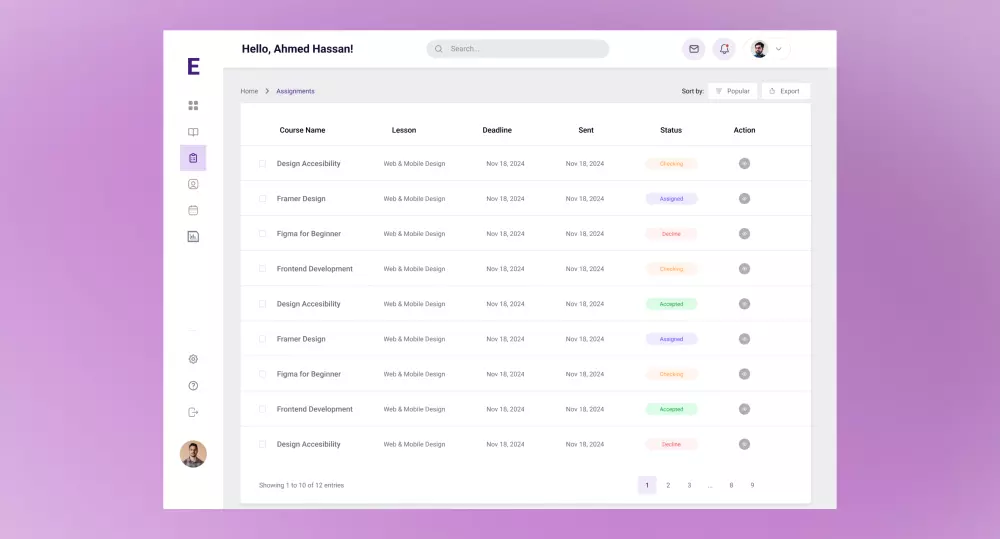
Task: Expand the profile dropdown chevron in header
Action: tap(779, 49)
